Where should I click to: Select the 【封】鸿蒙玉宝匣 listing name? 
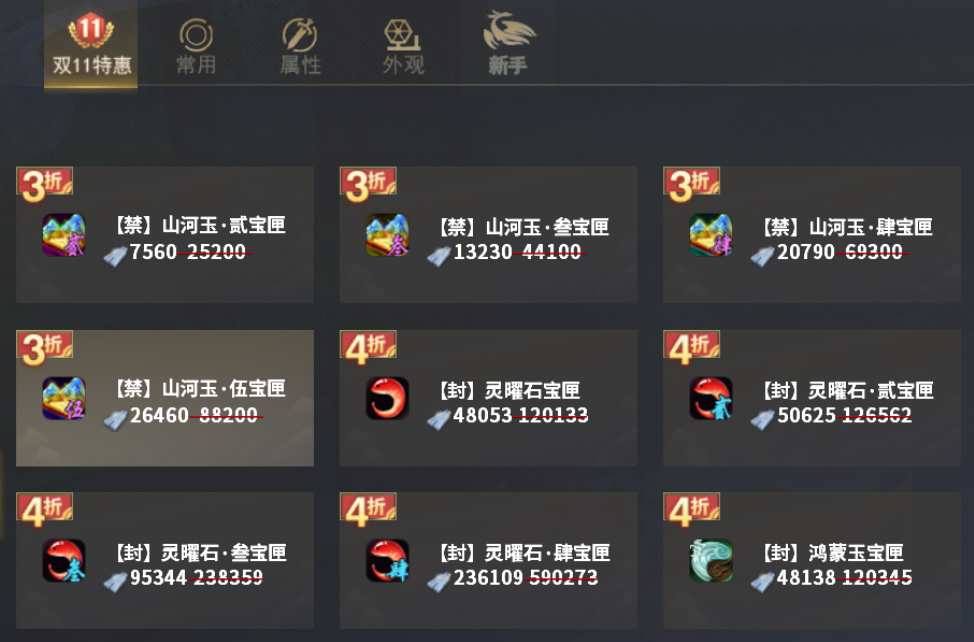pyautogui.click(x=834, y=553)
